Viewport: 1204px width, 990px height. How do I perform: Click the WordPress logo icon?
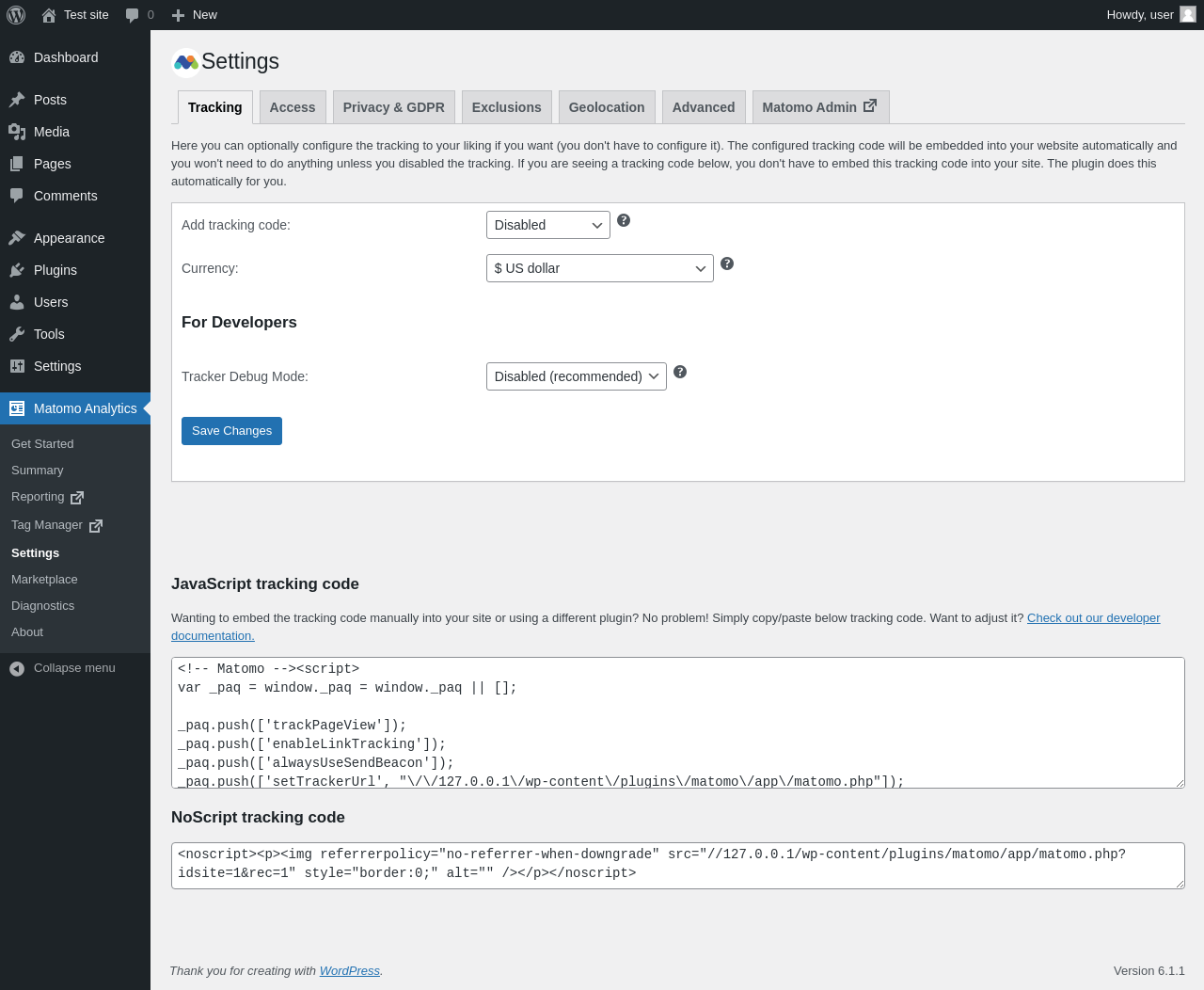(x=16, y=15)
